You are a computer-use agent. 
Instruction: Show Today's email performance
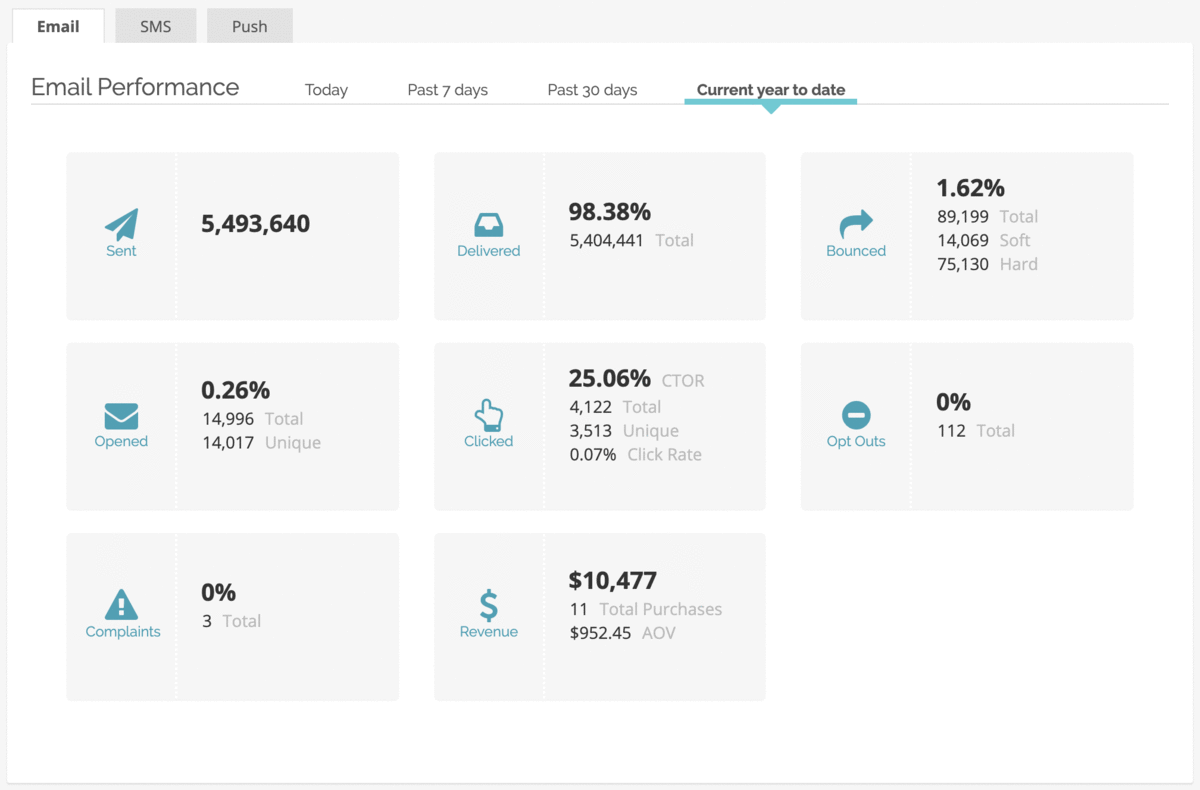[326, 90]
